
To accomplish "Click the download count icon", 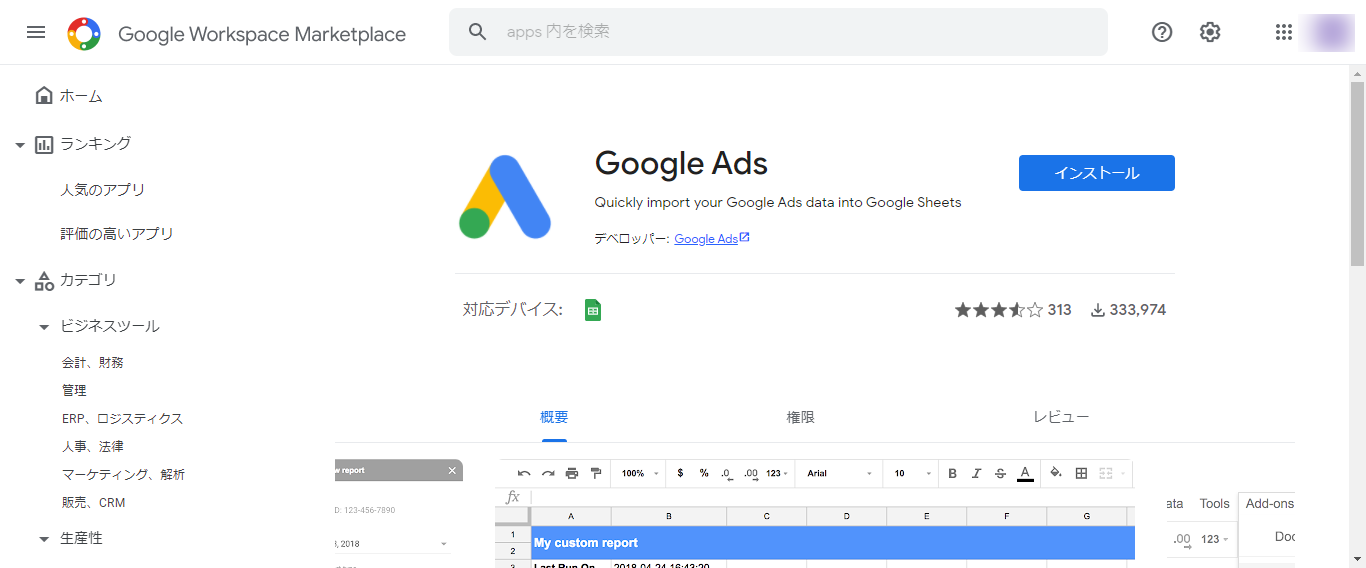I will [1097, 310].
